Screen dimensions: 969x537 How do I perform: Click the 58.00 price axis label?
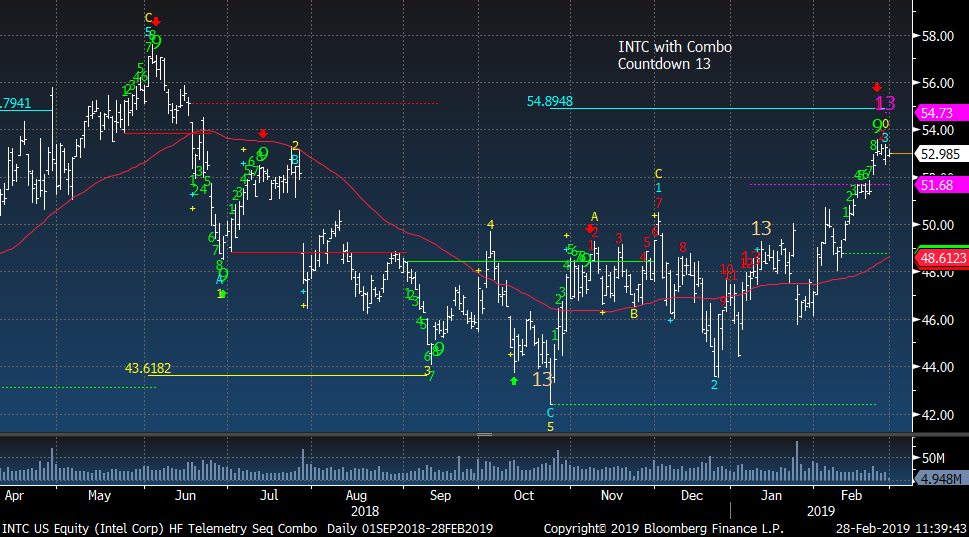tap(937, 36)
